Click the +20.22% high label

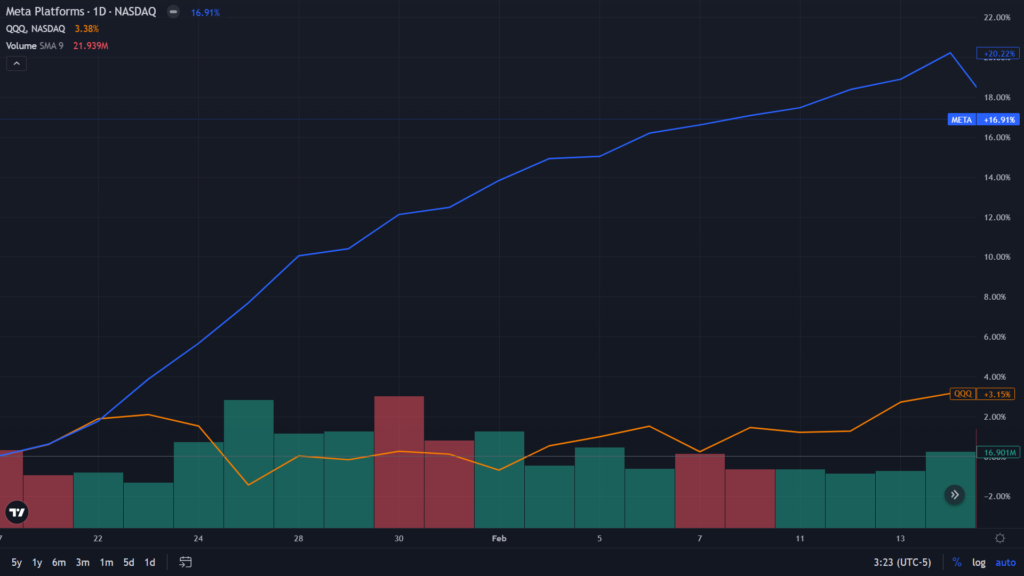[998, 54]
